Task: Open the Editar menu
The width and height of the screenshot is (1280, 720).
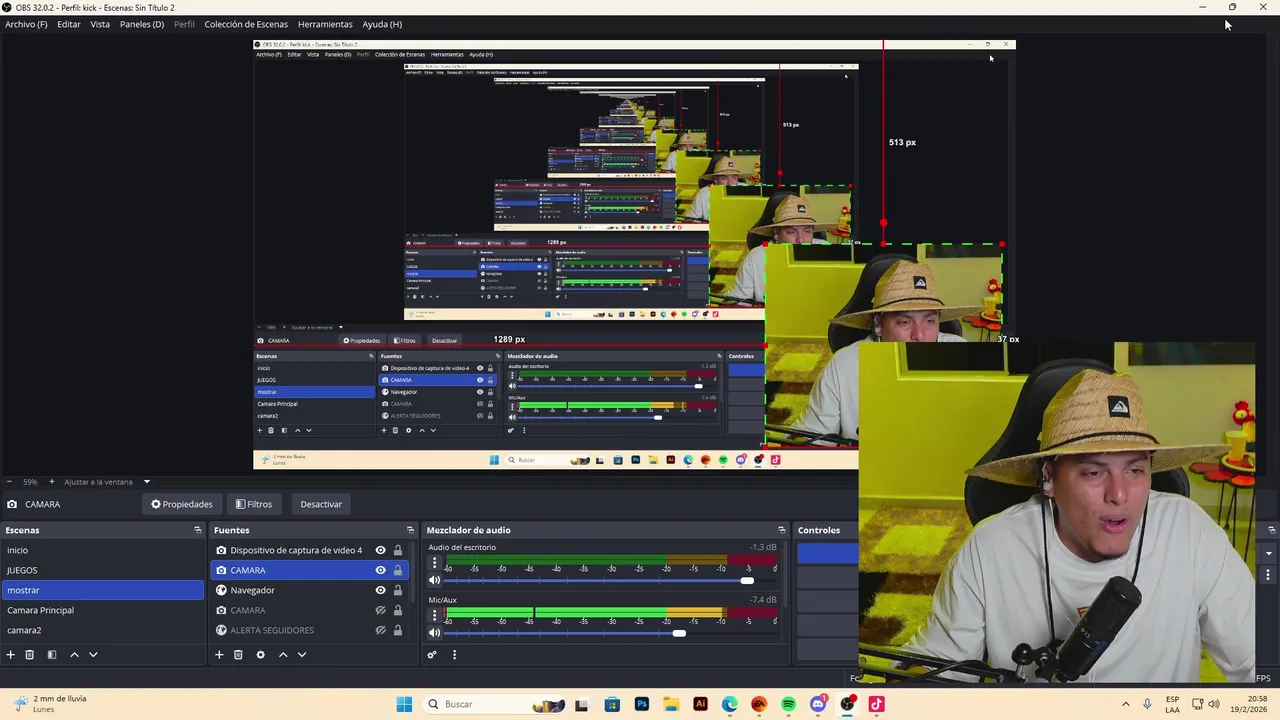Action: 69,24
